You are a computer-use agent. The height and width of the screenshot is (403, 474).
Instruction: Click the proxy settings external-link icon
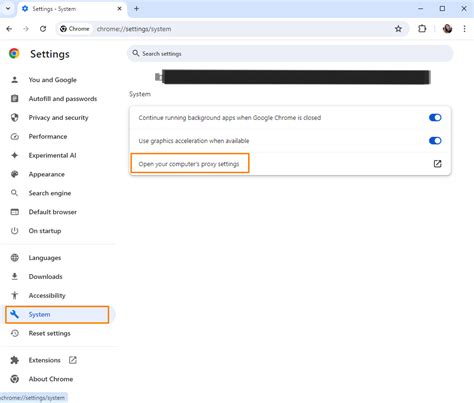[x=437, y=164]
